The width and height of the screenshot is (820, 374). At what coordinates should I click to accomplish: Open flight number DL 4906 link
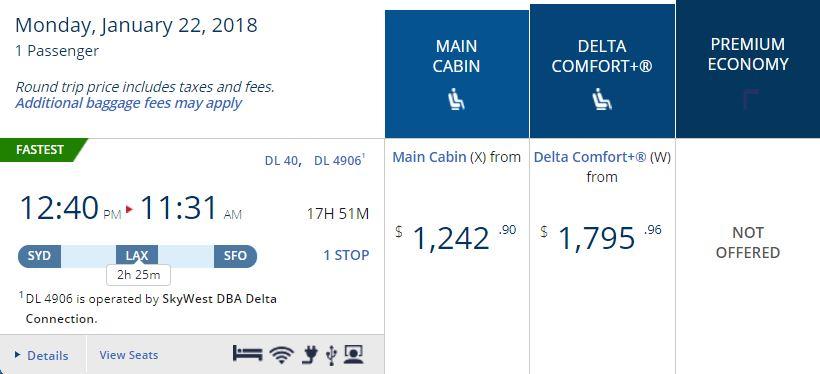[x=337, y=161]
